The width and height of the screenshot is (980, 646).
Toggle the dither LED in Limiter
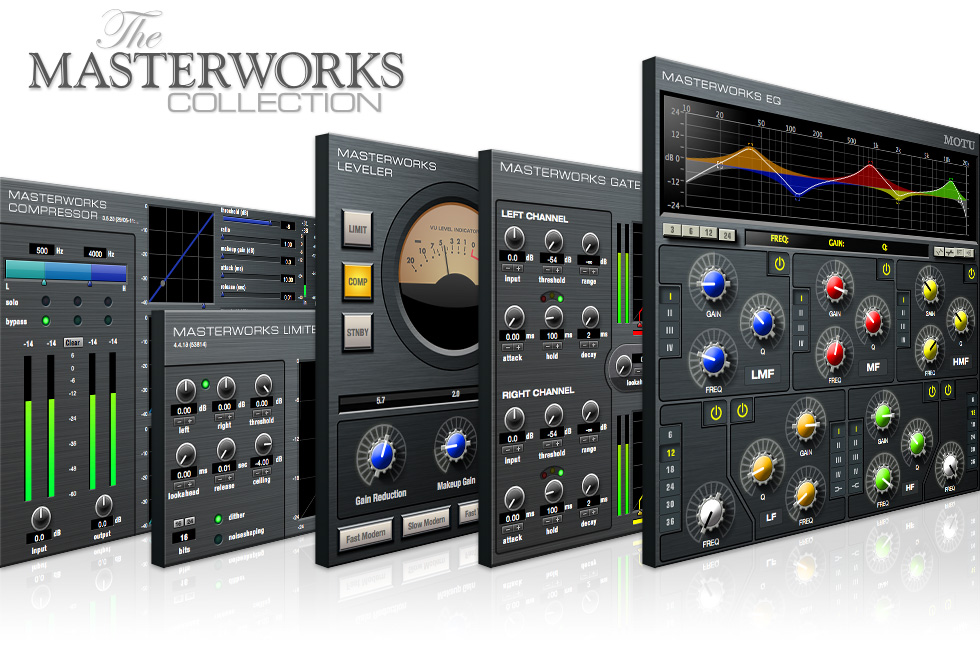pos(218,519)
